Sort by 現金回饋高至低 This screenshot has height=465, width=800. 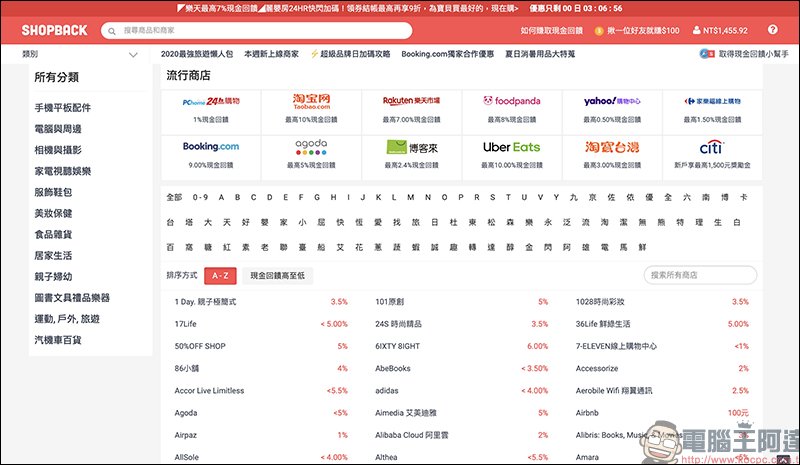pos(277,276)
